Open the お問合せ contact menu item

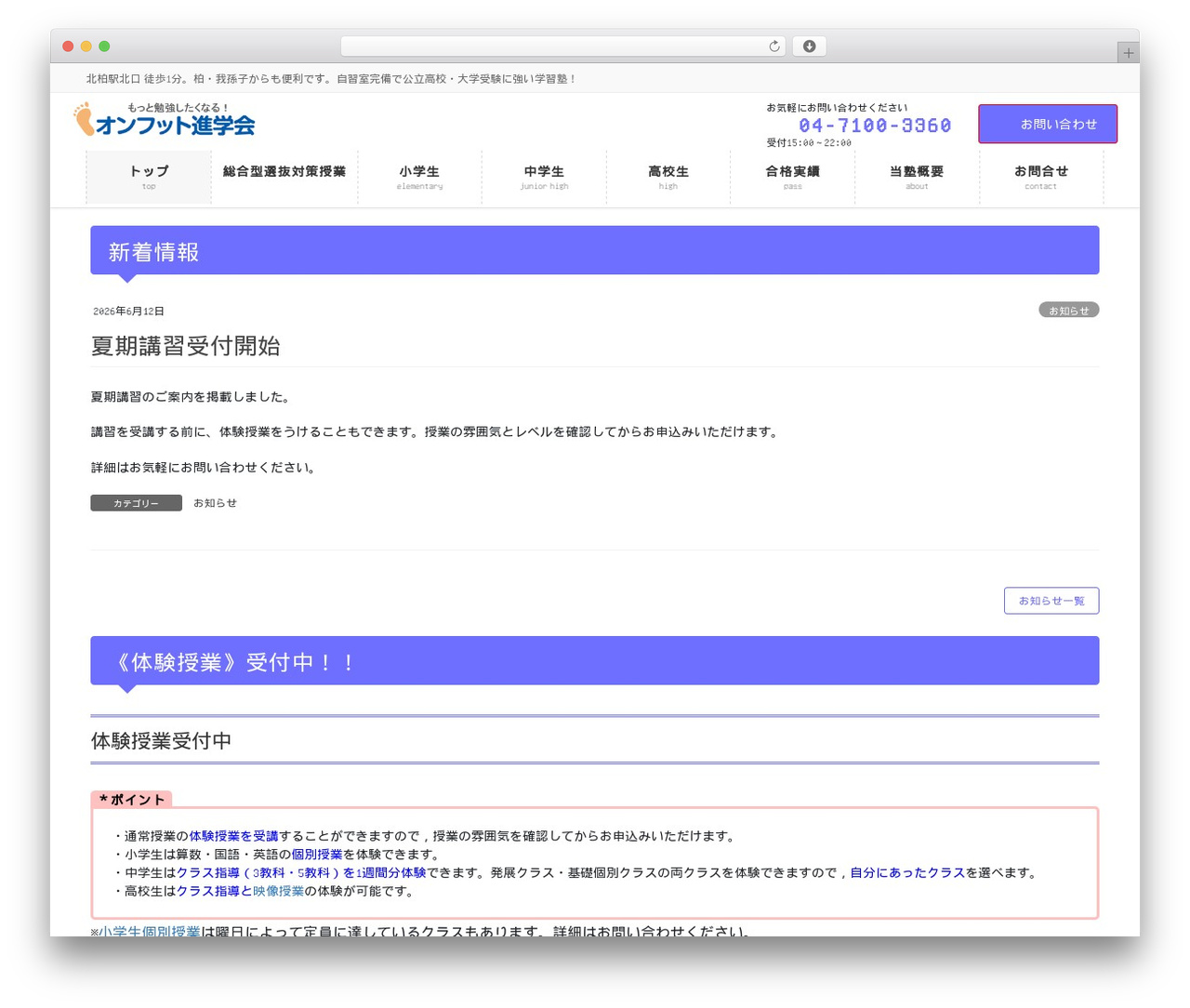pos(1041,177)
